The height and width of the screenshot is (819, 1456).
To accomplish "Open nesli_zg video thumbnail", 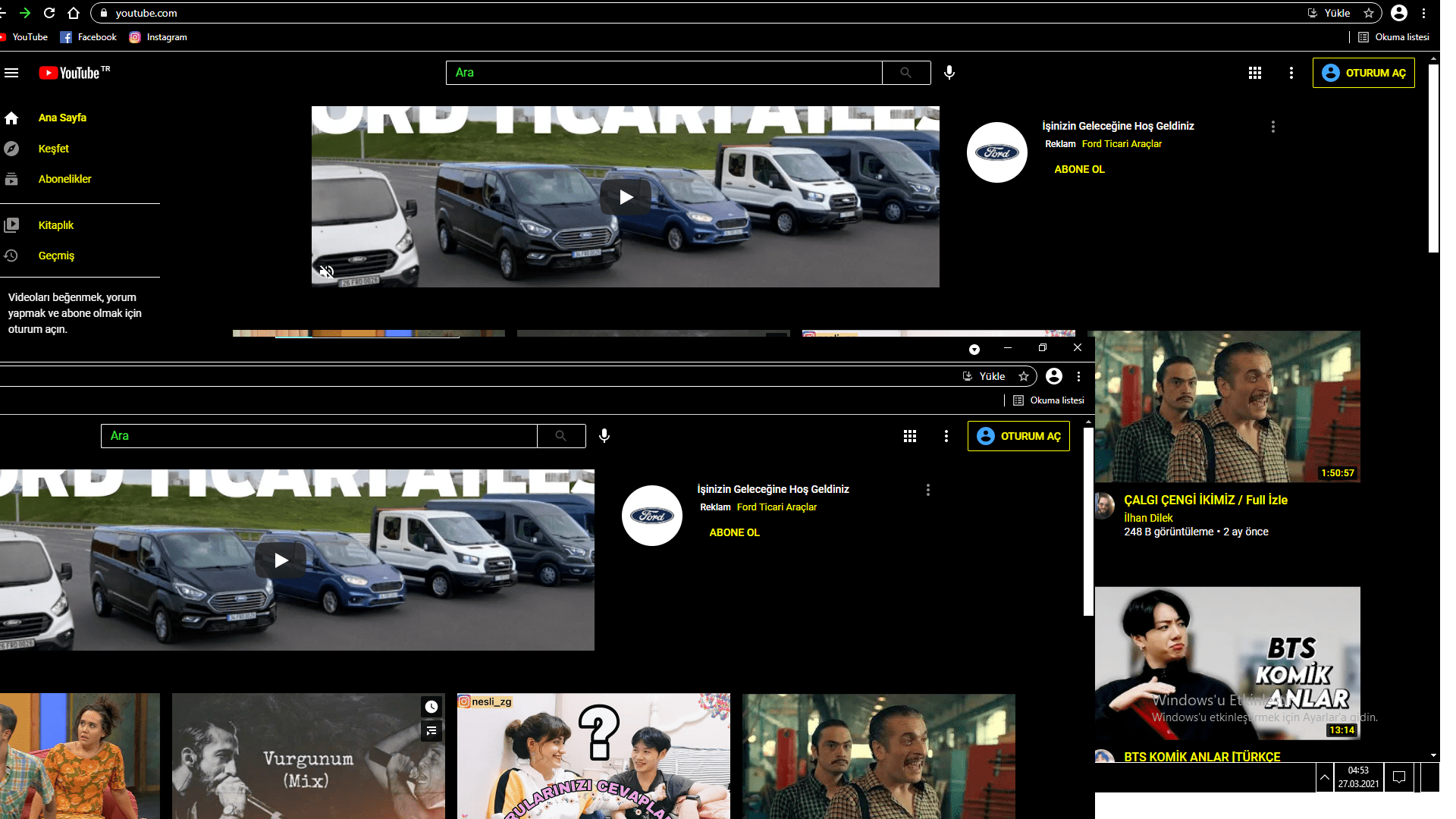I will coord(594,756).
